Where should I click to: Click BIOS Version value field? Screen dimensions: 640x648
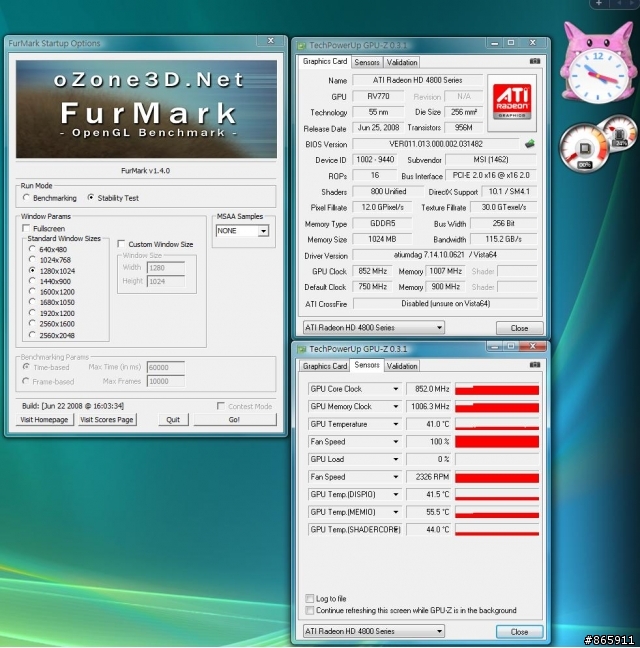coord(436,144)
